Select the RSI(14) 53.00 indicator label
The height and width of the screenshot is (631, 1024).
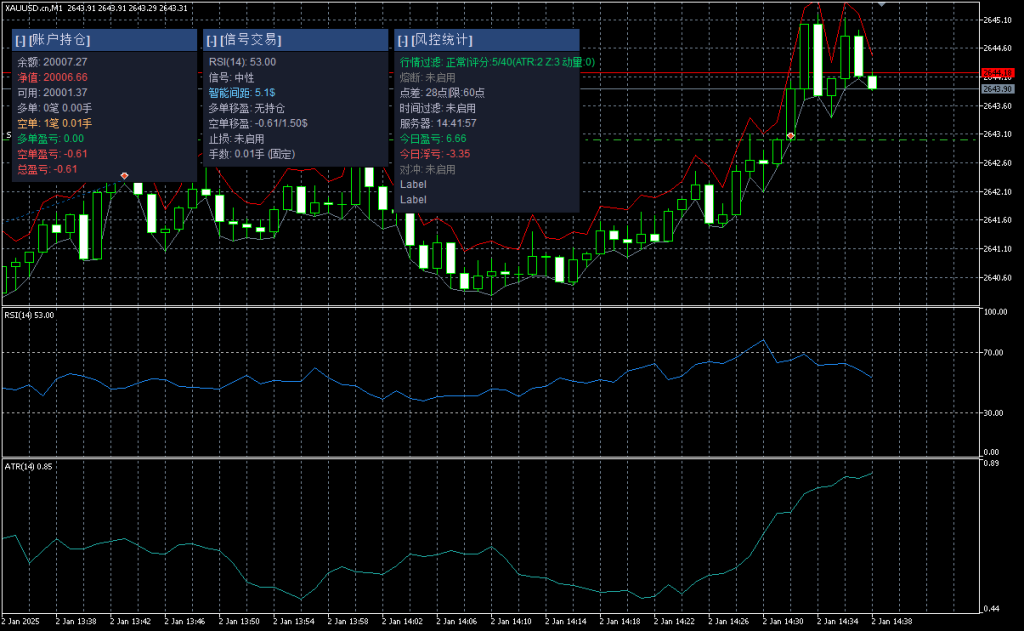coord(30,315)
